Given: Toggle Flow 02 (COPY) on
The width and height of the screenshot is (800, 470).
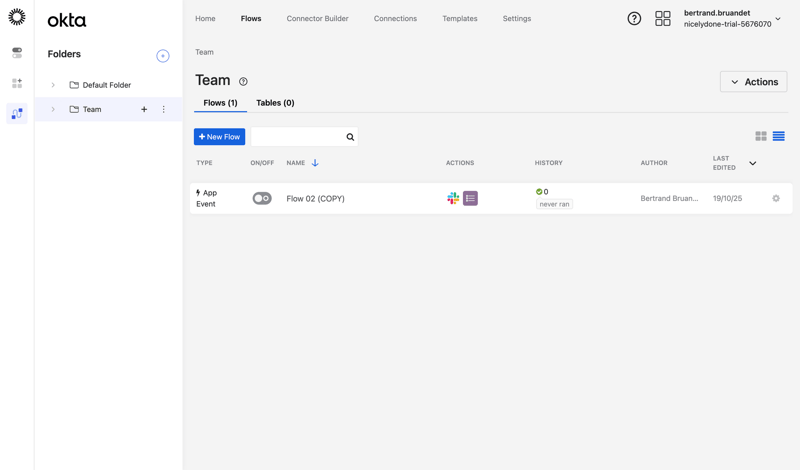Looking at the screenshot, I should coord(262,198).
